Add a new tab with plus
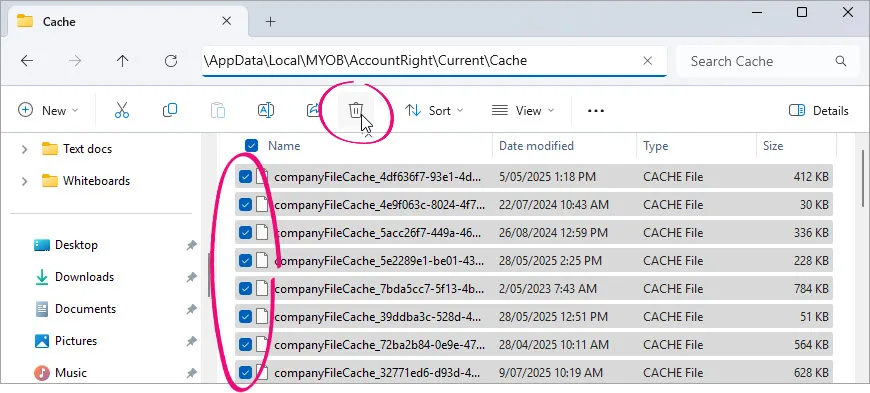 coord(270,22)
